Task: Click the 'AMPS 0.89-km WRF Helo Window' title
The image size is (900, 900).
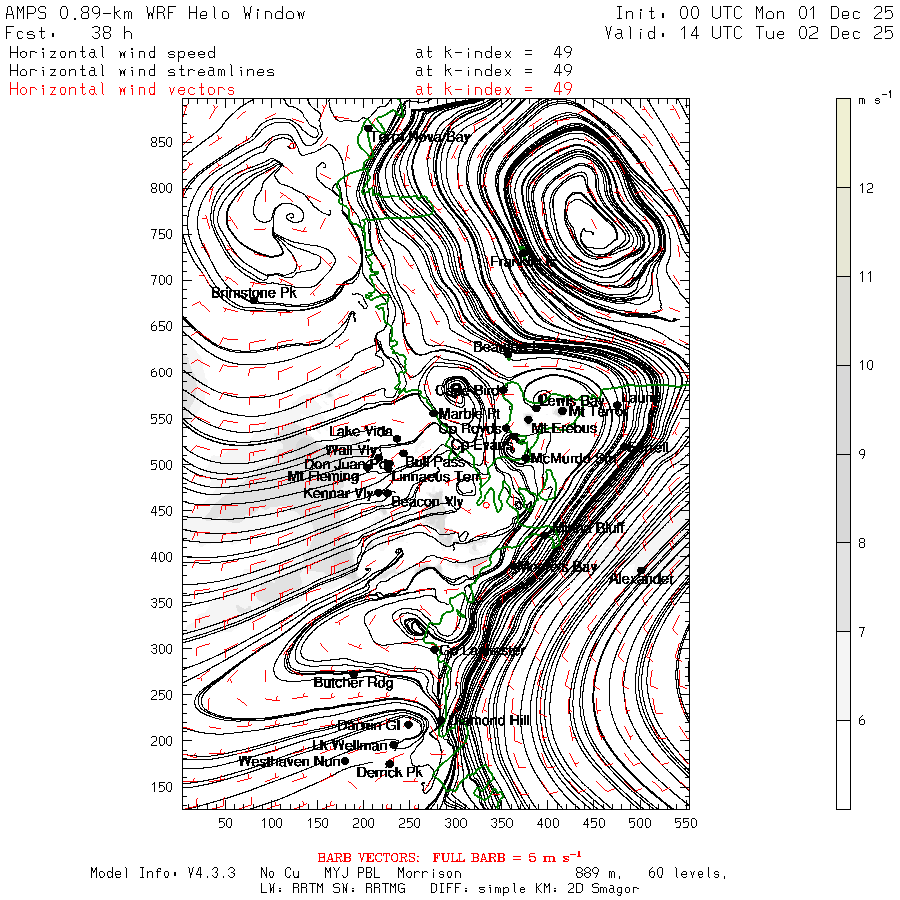Action: coord(155,13)
